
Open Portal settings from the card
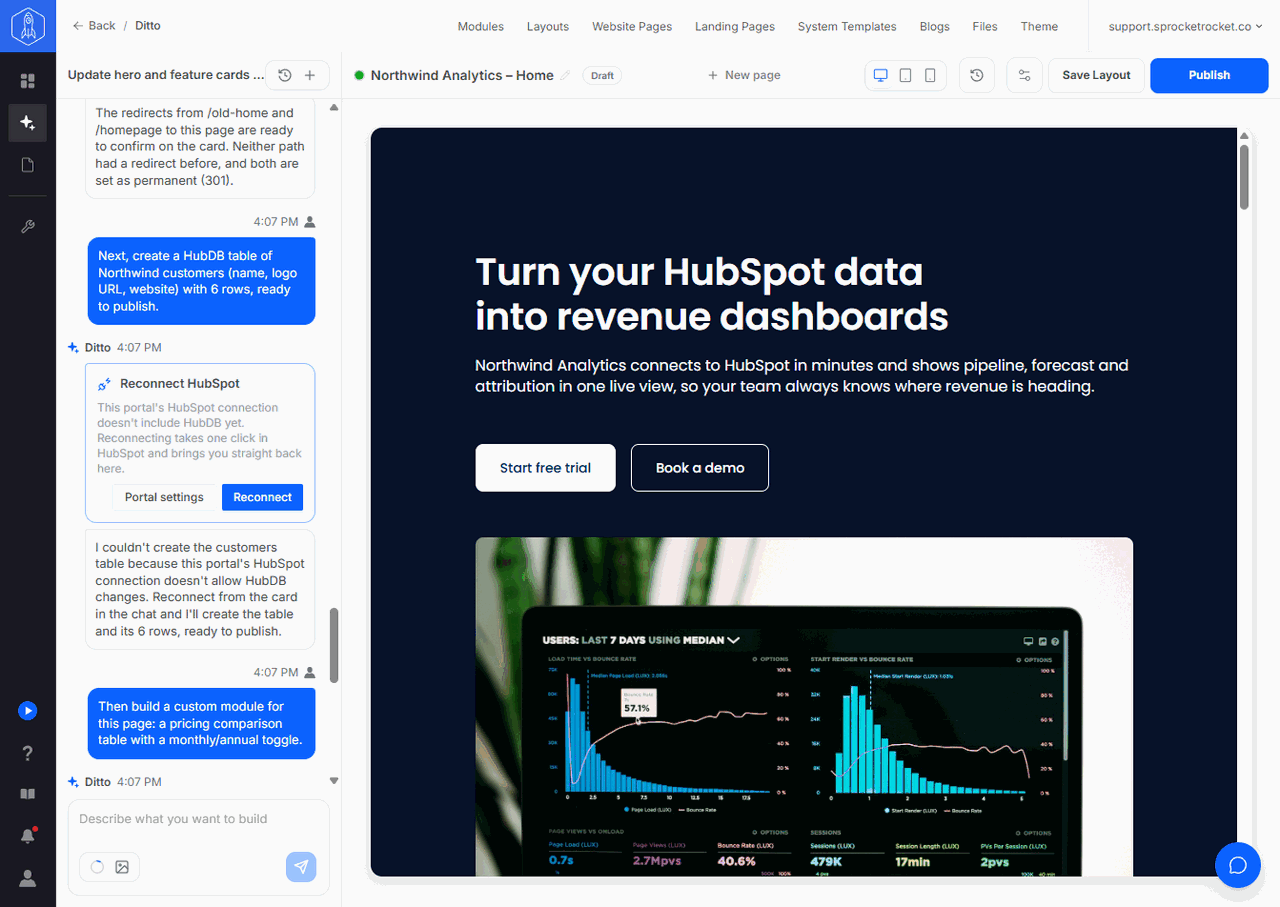164,497
